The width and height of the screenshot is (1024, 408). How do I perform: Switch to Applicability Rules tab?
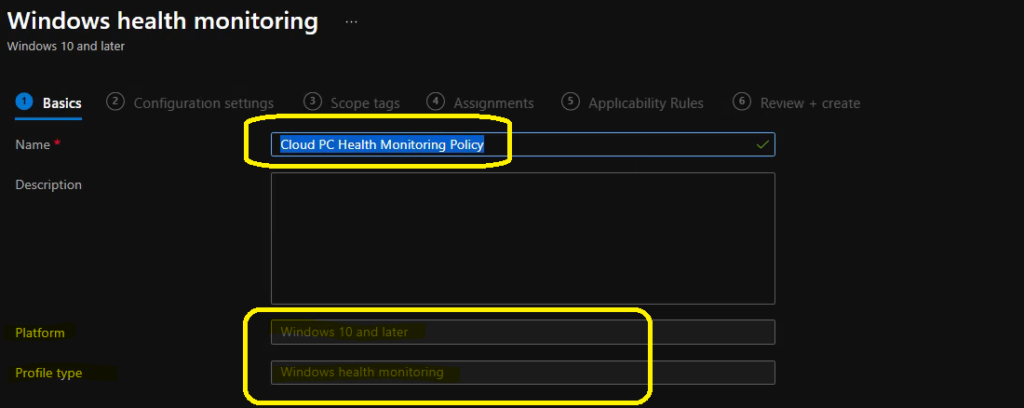click(646, 103)
